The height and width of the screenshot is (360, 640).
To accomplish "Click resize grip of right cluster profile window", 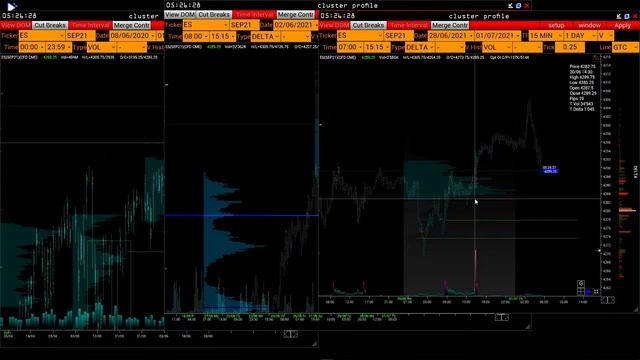I will [636, 310].
